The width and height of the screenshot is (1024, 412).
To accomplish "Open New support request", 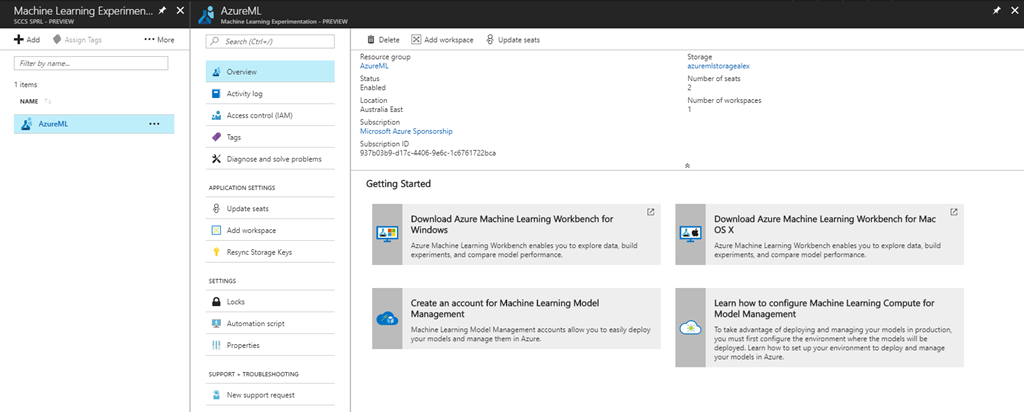I will point(270,395).
